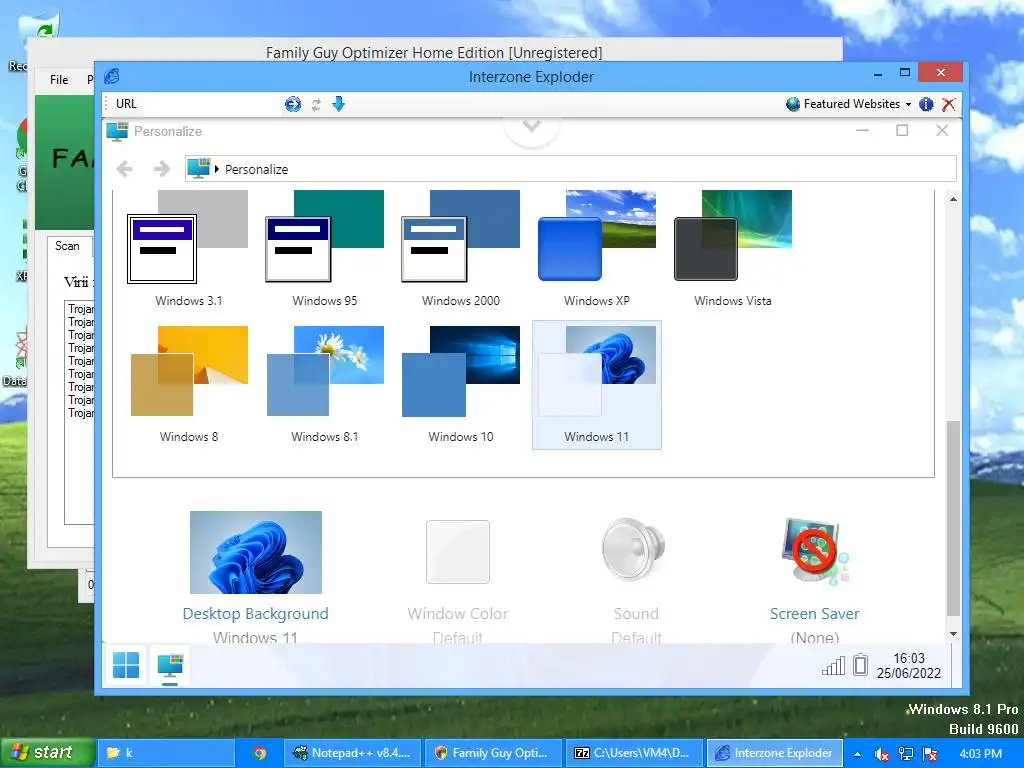
Task: Click the blue go arrow beside URL
Action: click(x=293, y=104)
